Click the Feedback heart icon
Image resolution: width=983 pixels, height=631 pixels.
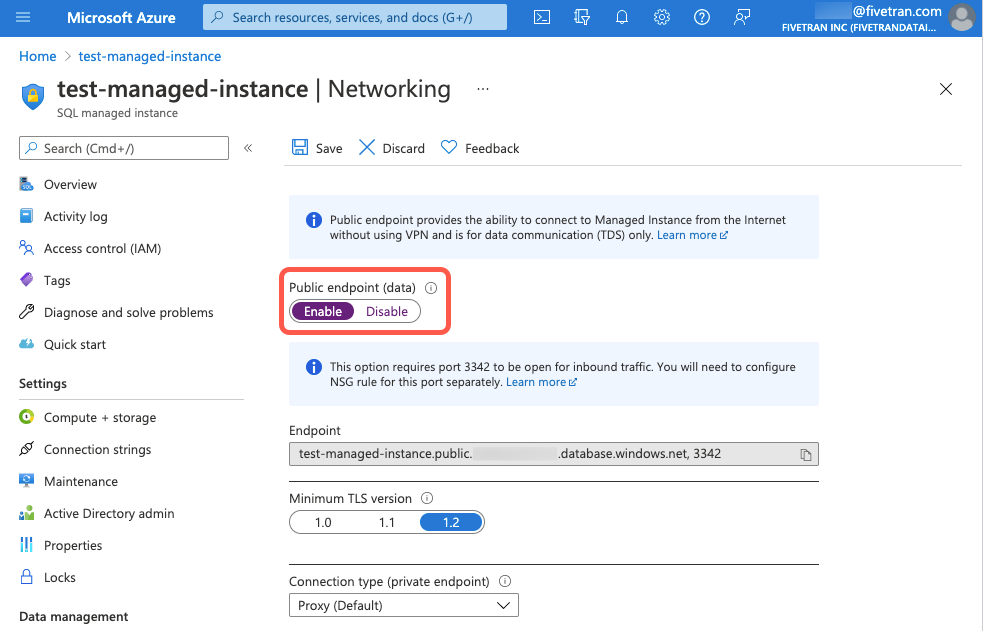click(x=449, y=148)
